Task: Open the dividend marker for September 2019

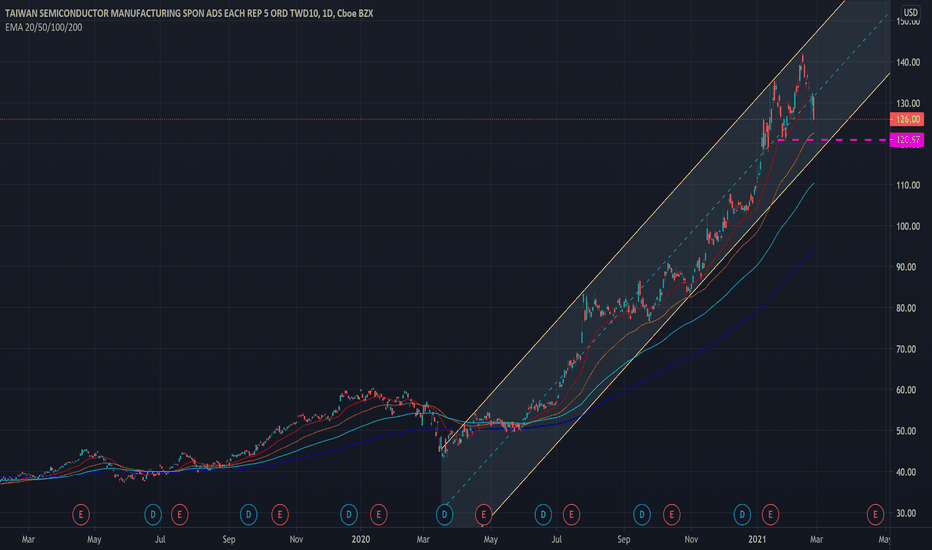Action: pos(248,514)
